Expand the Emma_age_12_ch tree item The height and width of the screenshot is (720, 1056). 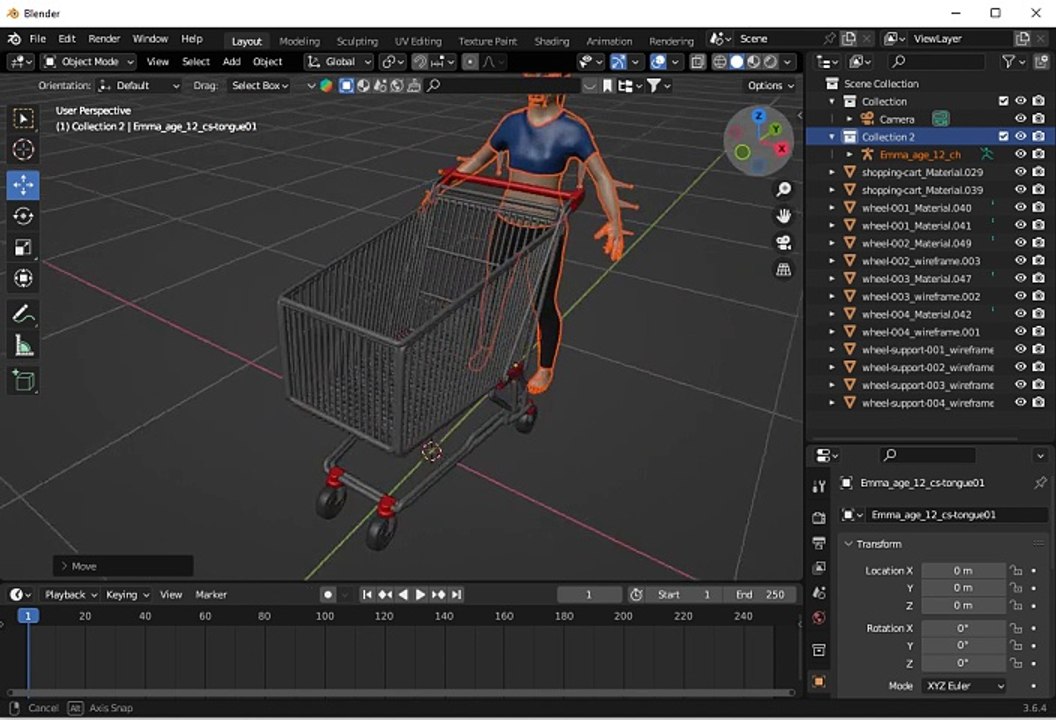click(850, 154)
